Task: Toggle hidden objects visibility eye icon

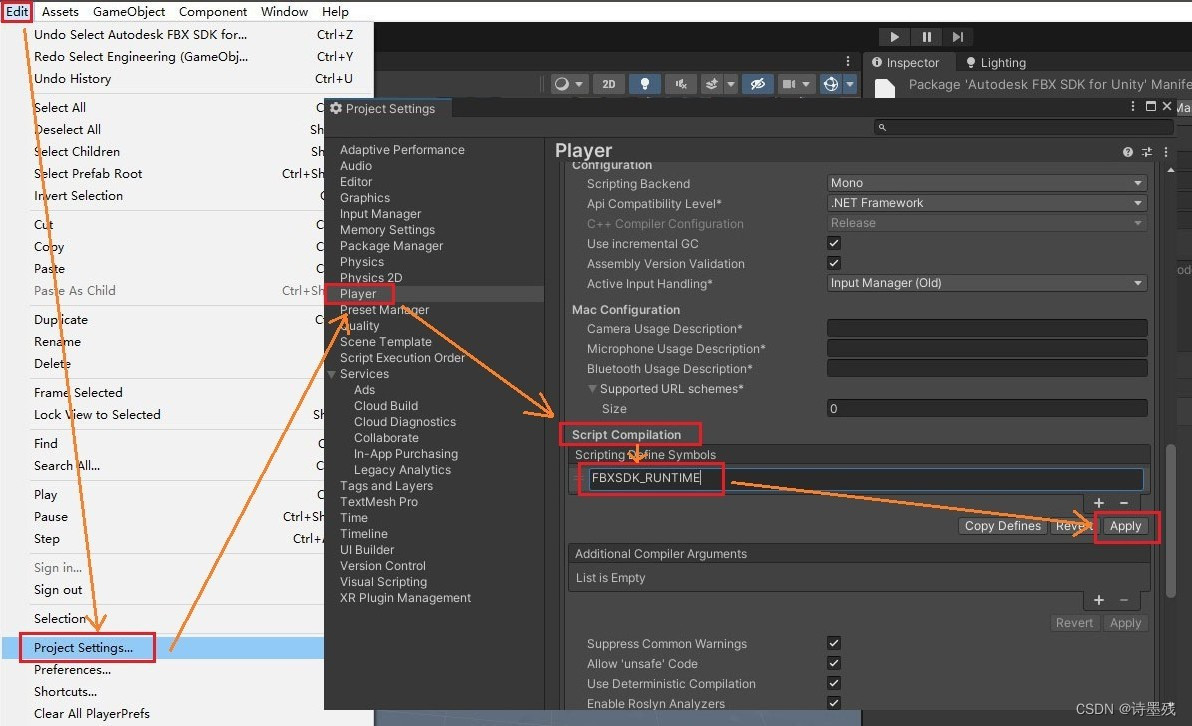Action: (x=758, y=84)
